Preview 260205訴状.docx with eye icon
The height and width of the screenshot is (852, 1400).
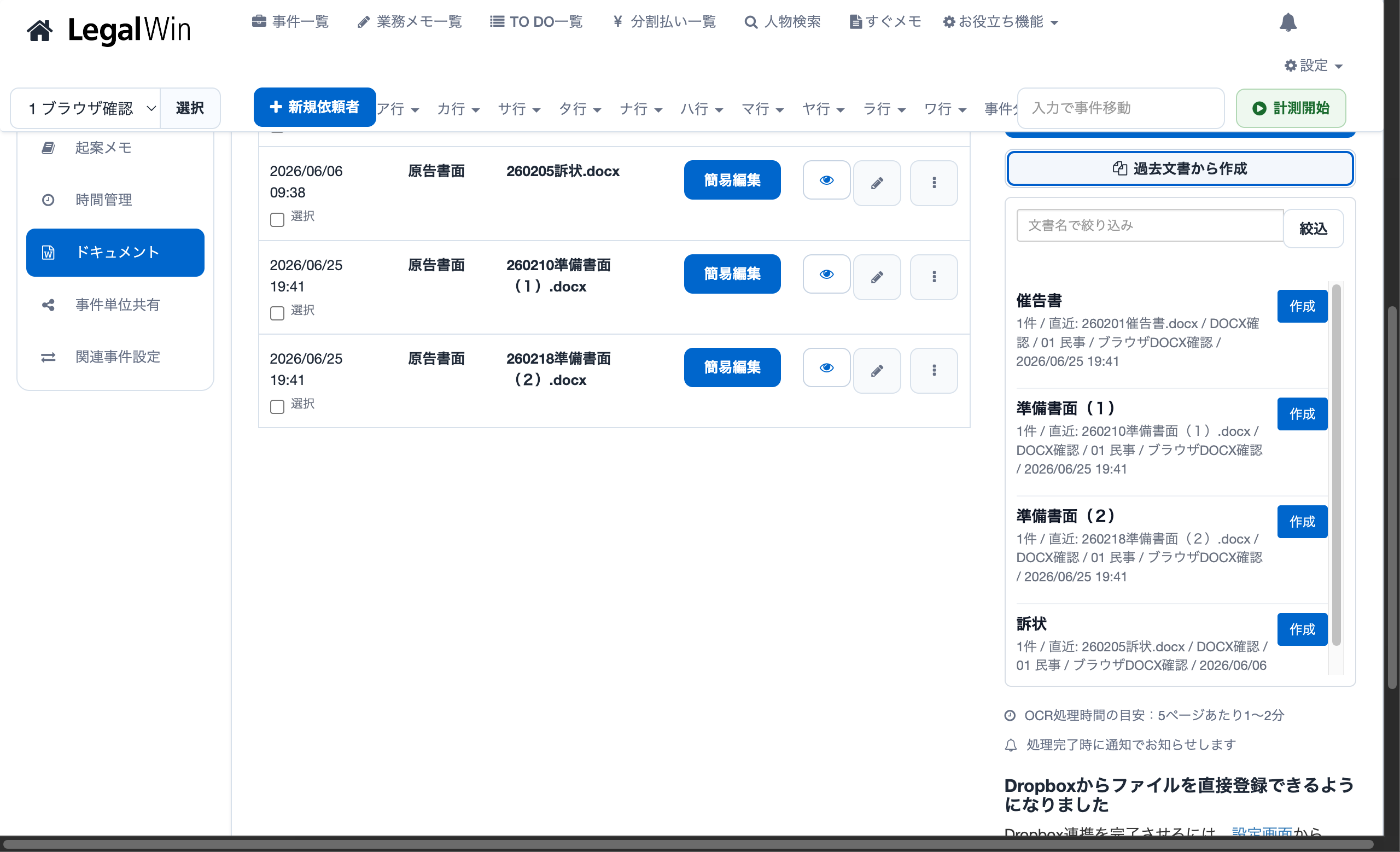tap(826, 180)
